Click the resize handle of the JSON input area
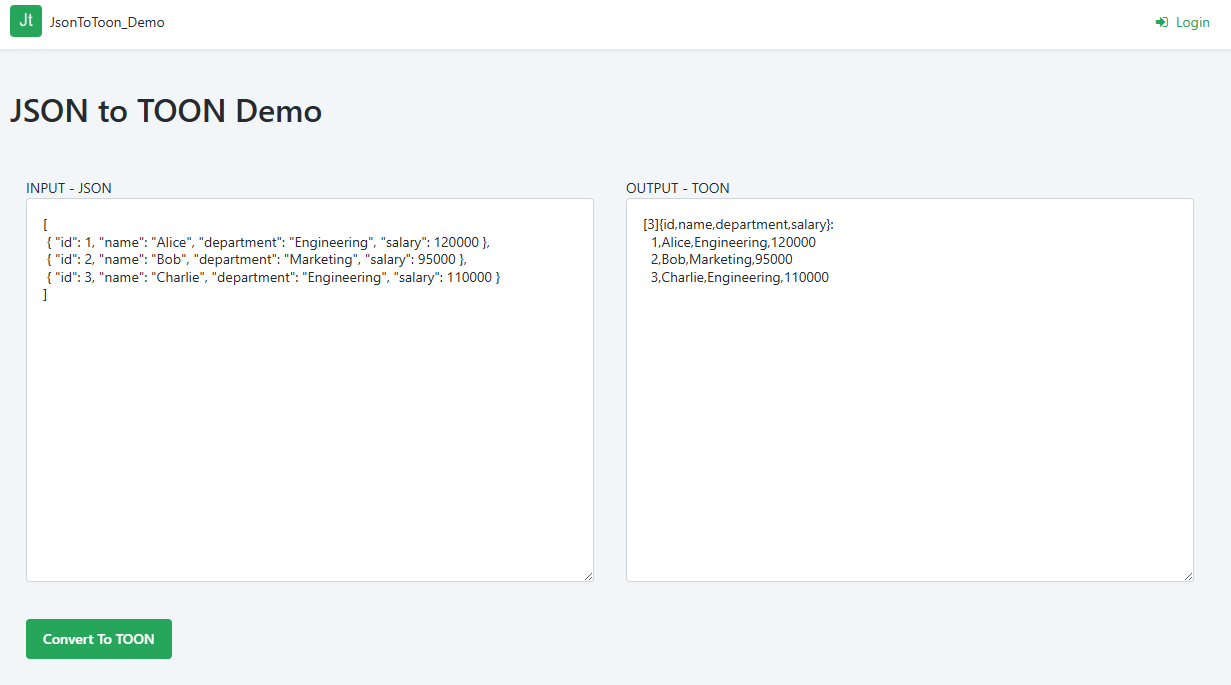This screenshot has width=1231, height=685. click(x=588, y=576)
